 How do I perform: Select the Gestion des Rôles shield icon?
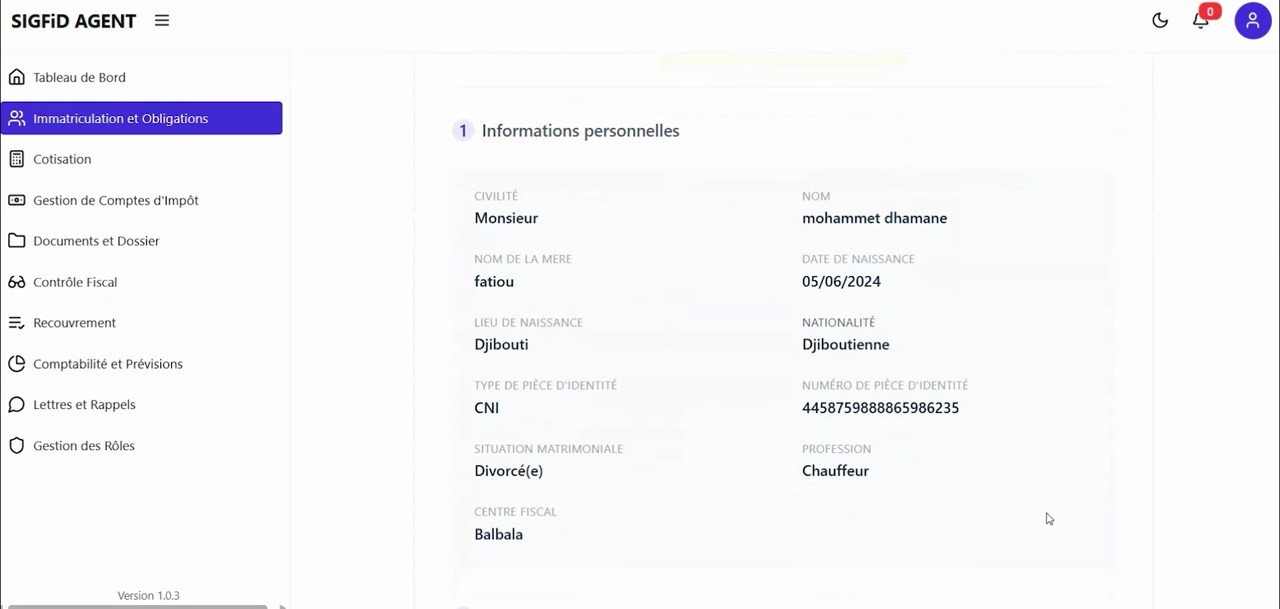17,445
